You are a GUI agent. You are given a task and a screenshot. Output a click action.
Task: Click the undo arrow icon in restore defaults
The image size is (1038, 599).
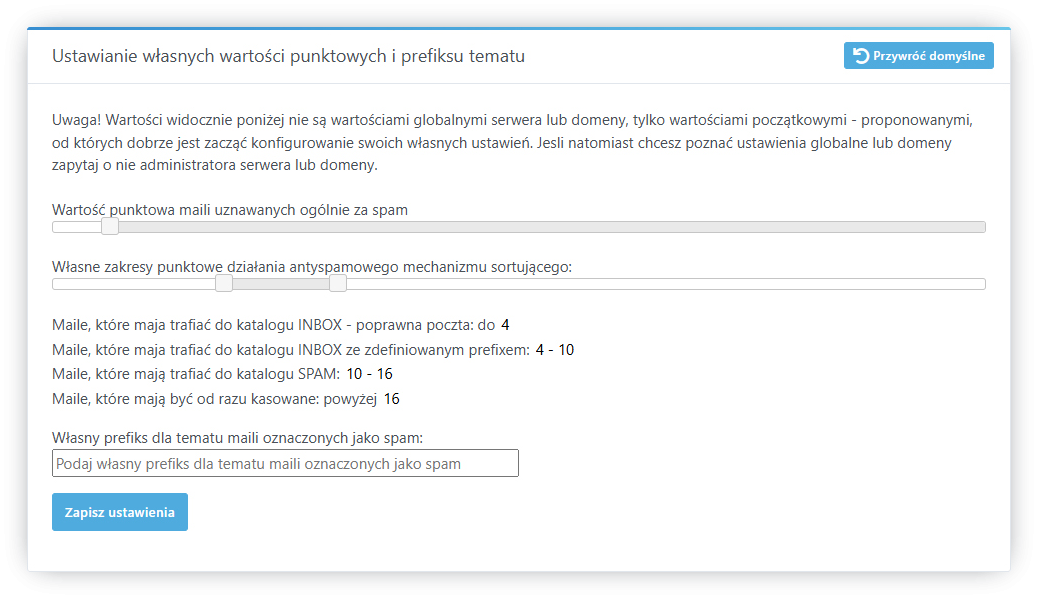tap(861, 56)
